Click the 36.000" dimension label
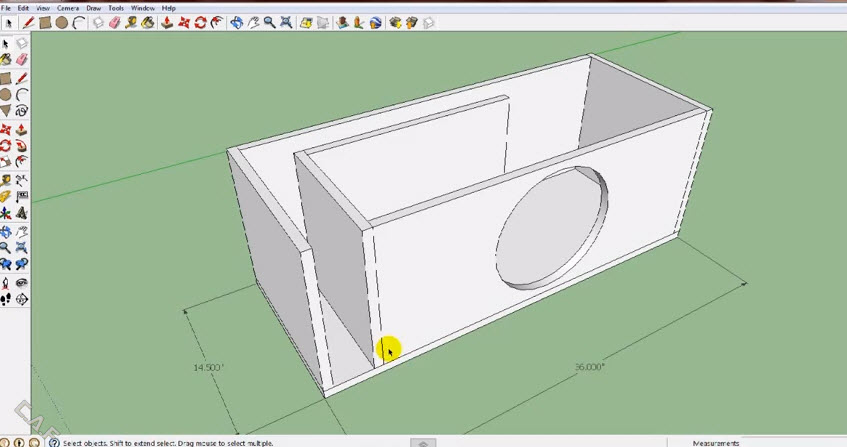847x447 pixels. pyautogui.click(x=589, y=367)
